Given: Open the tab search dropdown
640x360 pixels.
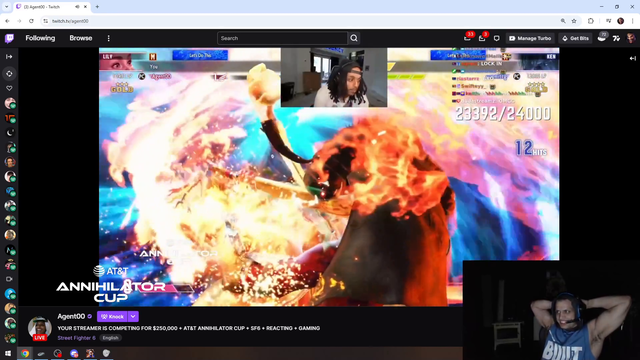Looking at the screenshot, I should (7, 7).
